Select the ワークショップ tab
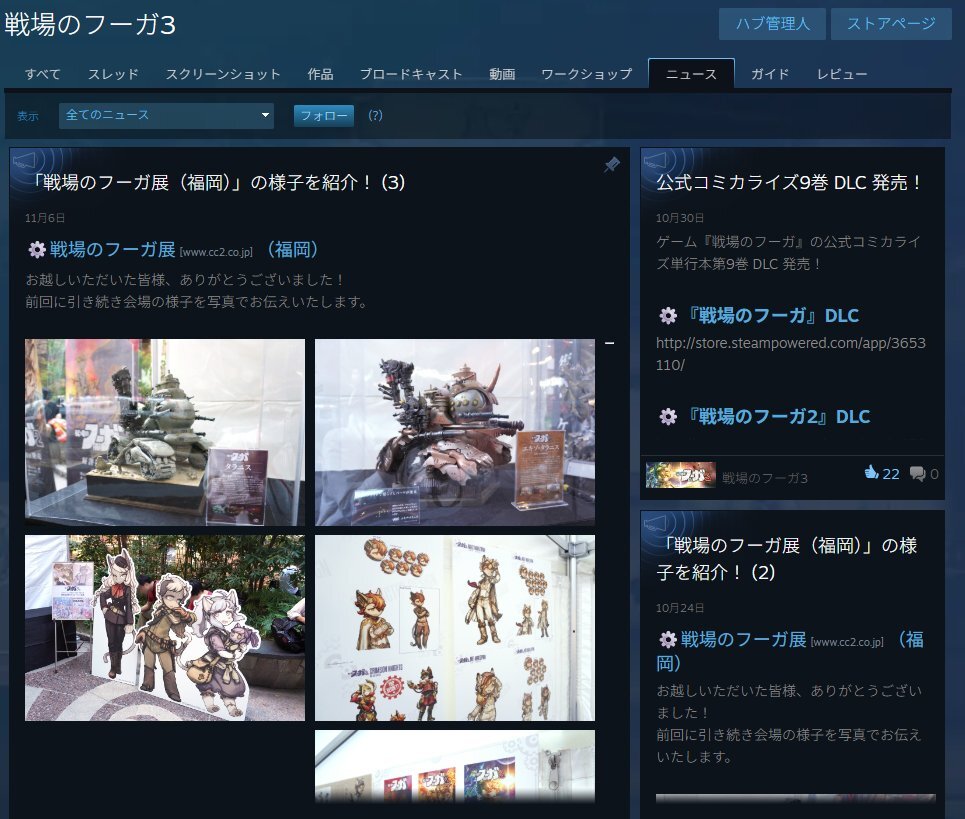Screen dimensions: 965x819 click(x=586, y=74)
